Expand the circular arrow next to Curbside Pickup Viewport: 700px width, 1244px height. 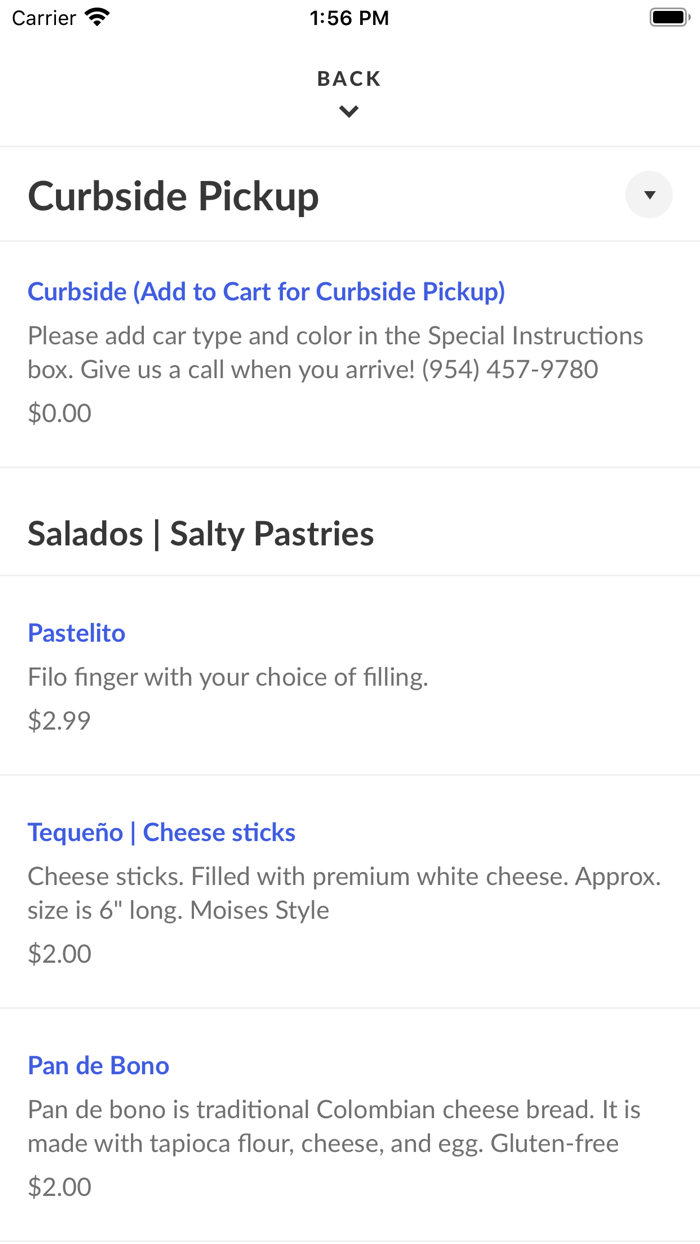pyautogui.click(x=648, y=195)
